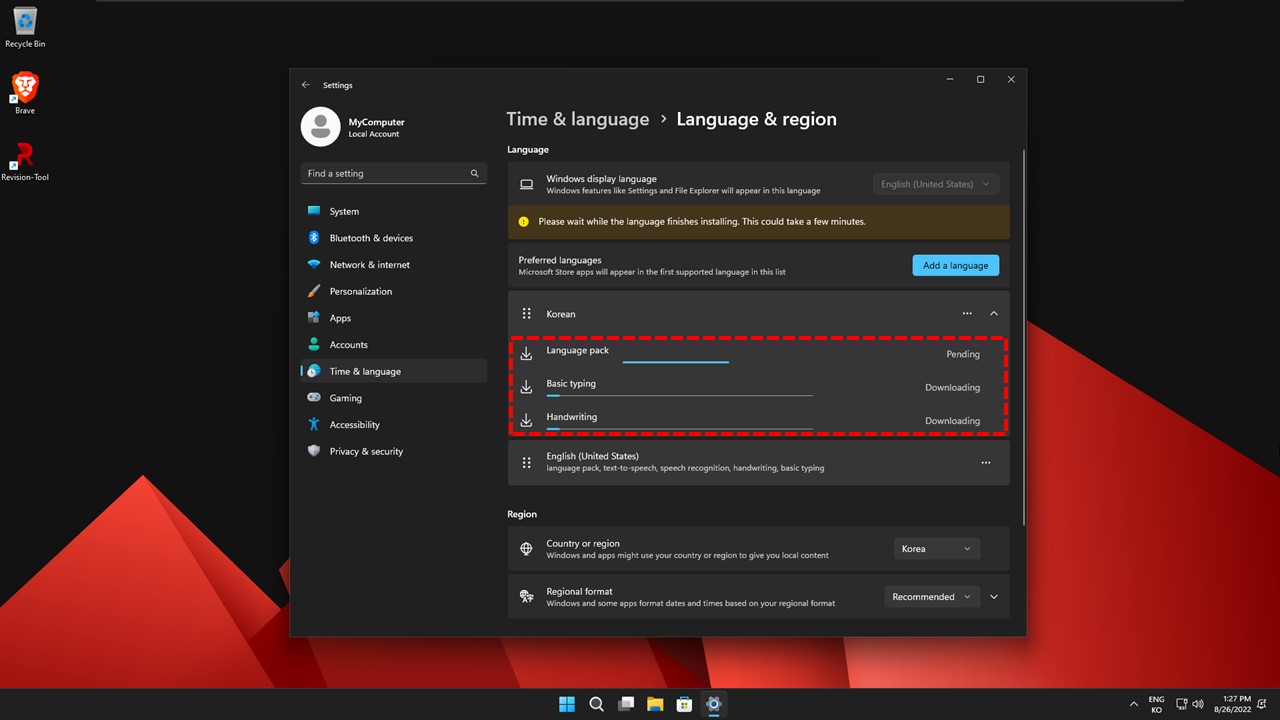
Task: Click the Downloading status for Basic typing
Action: (952, 387)
